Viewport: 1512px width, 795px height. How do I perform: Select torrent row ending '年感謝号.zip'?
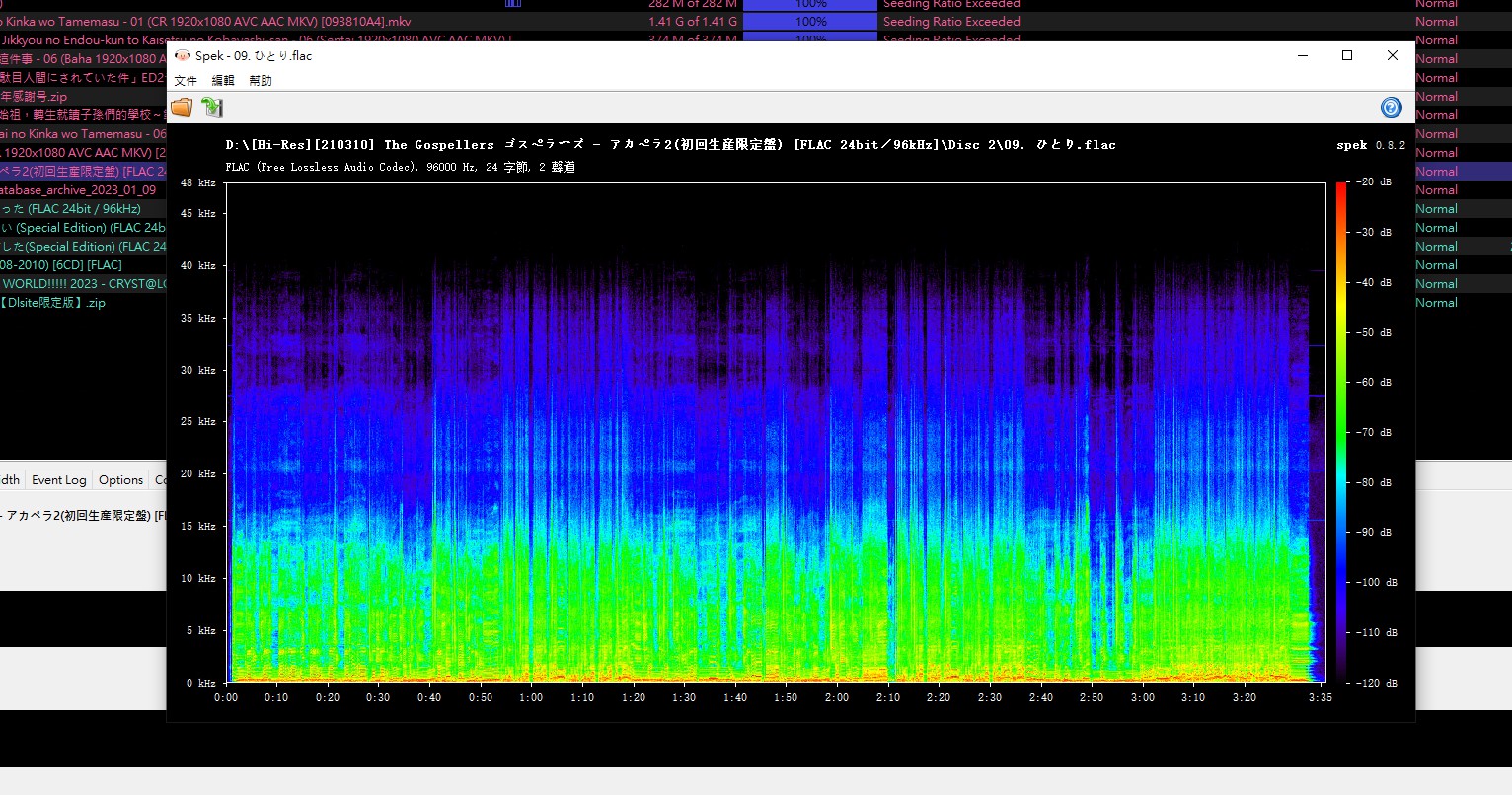[83, 97]
